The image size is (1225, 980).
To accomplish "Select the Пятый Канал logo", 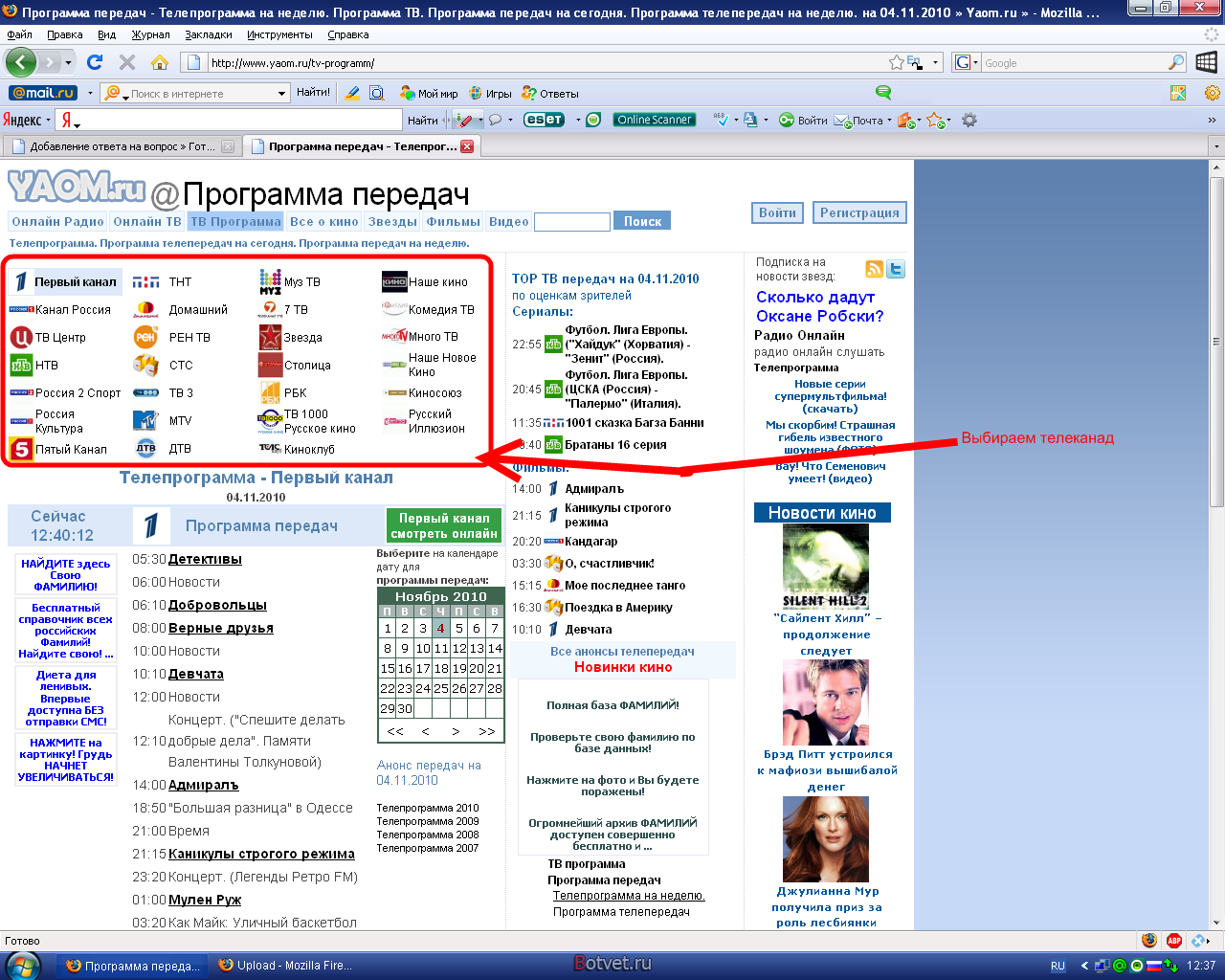I will 21,448.
